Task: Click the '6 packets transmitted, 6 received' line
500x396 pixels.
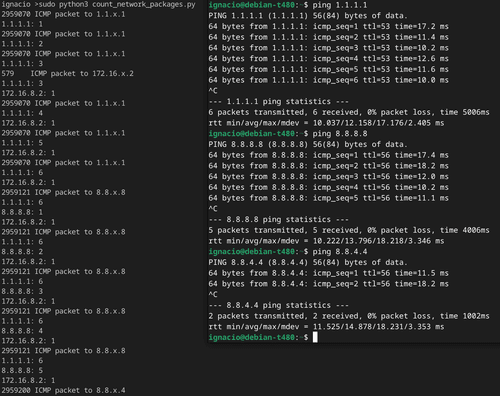Action: pyautogui.click(x=349, y=112)
